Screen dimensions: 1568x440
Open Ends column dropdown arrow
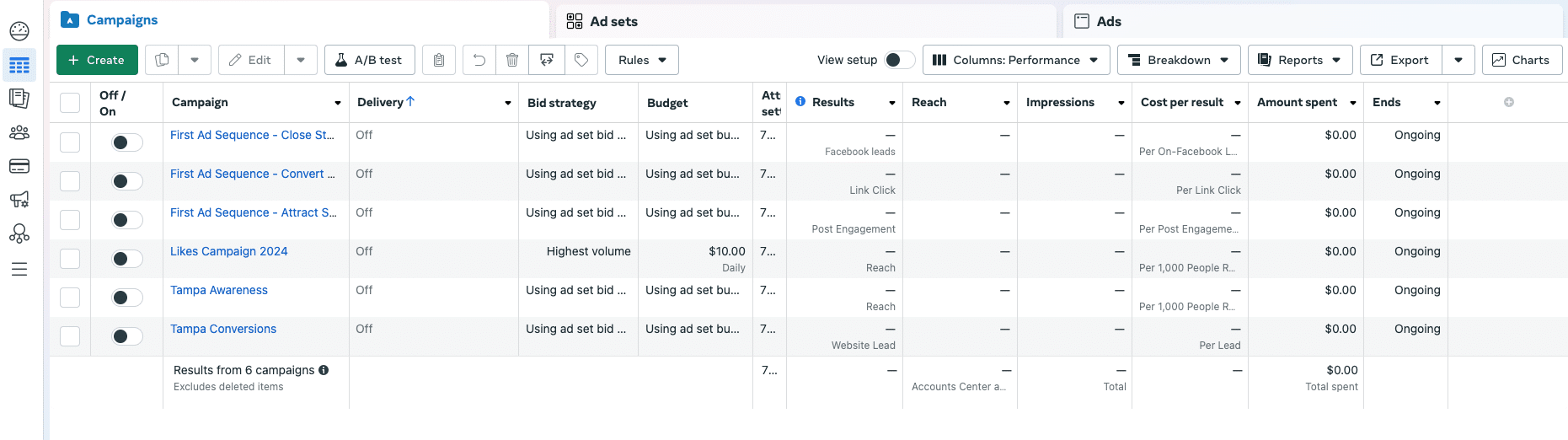(1437, 103)
